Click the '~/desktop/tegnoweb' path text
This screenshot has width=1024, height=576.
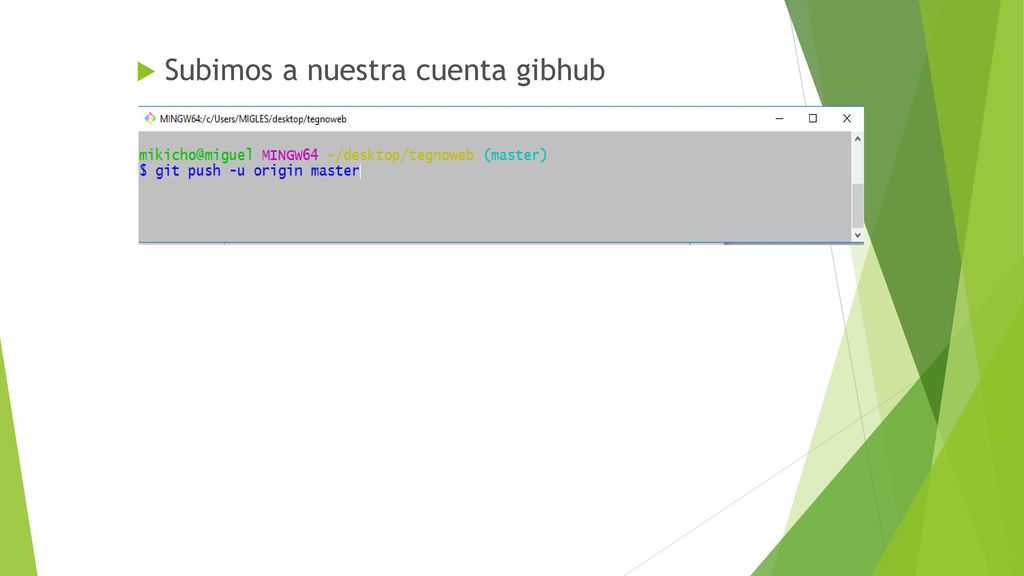400,155
